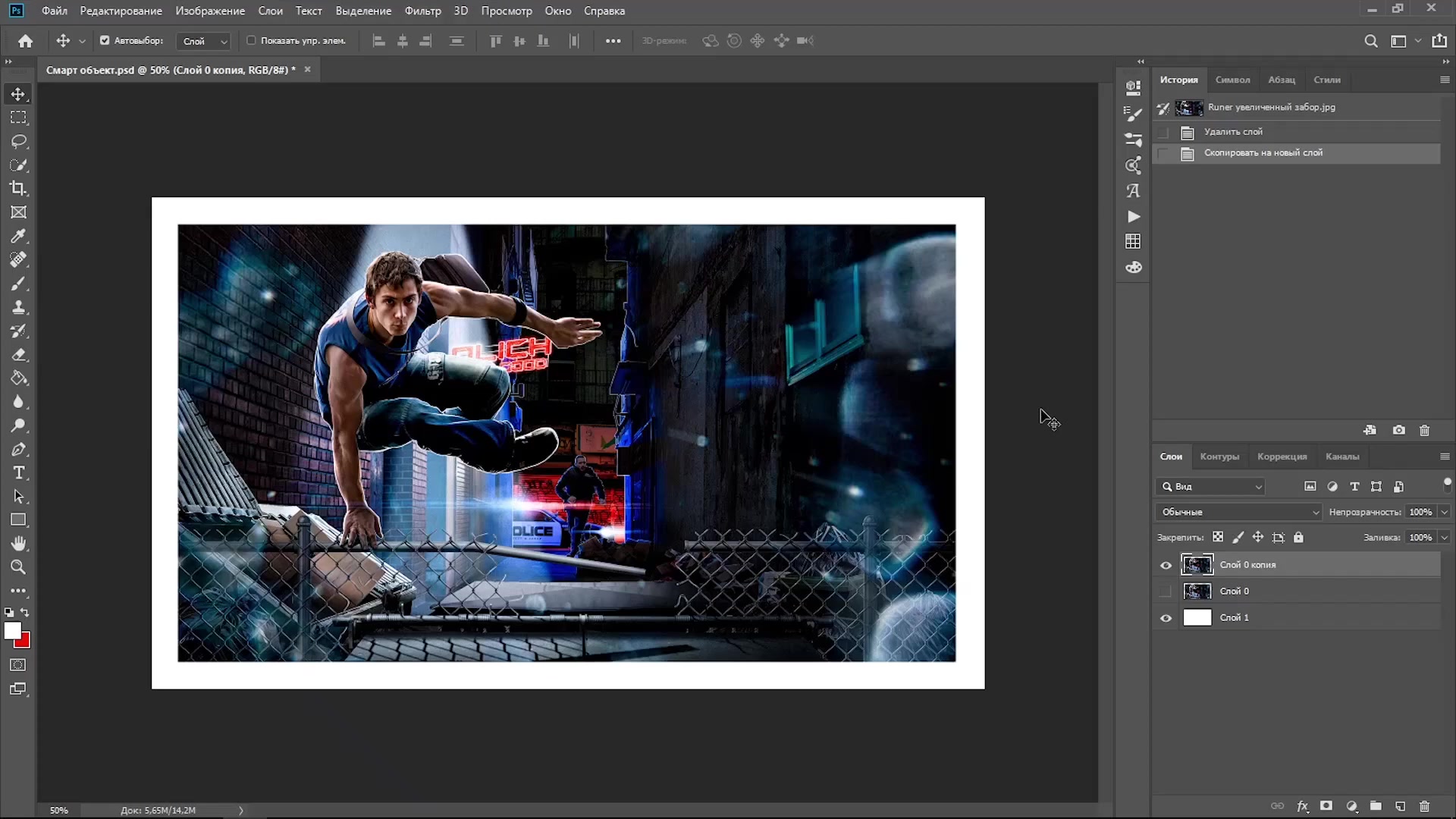The width and height of the screenshot is (1456, 819).
Task: Select the Hand tool
Action: point(18,544)
